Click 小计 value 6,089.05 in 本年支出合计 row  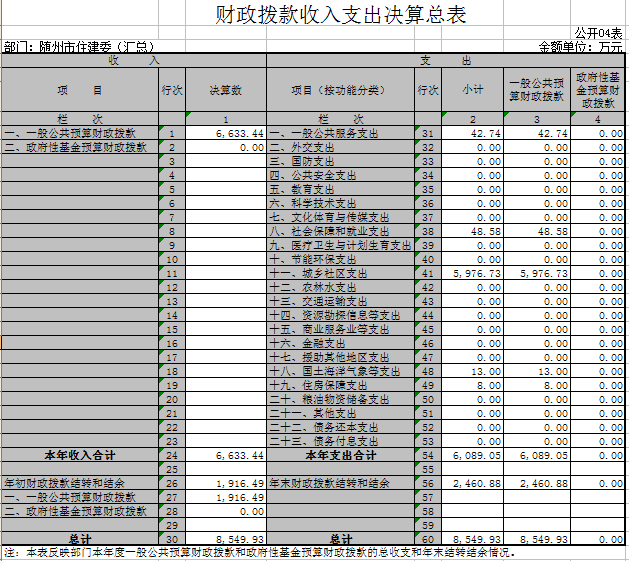472,455
